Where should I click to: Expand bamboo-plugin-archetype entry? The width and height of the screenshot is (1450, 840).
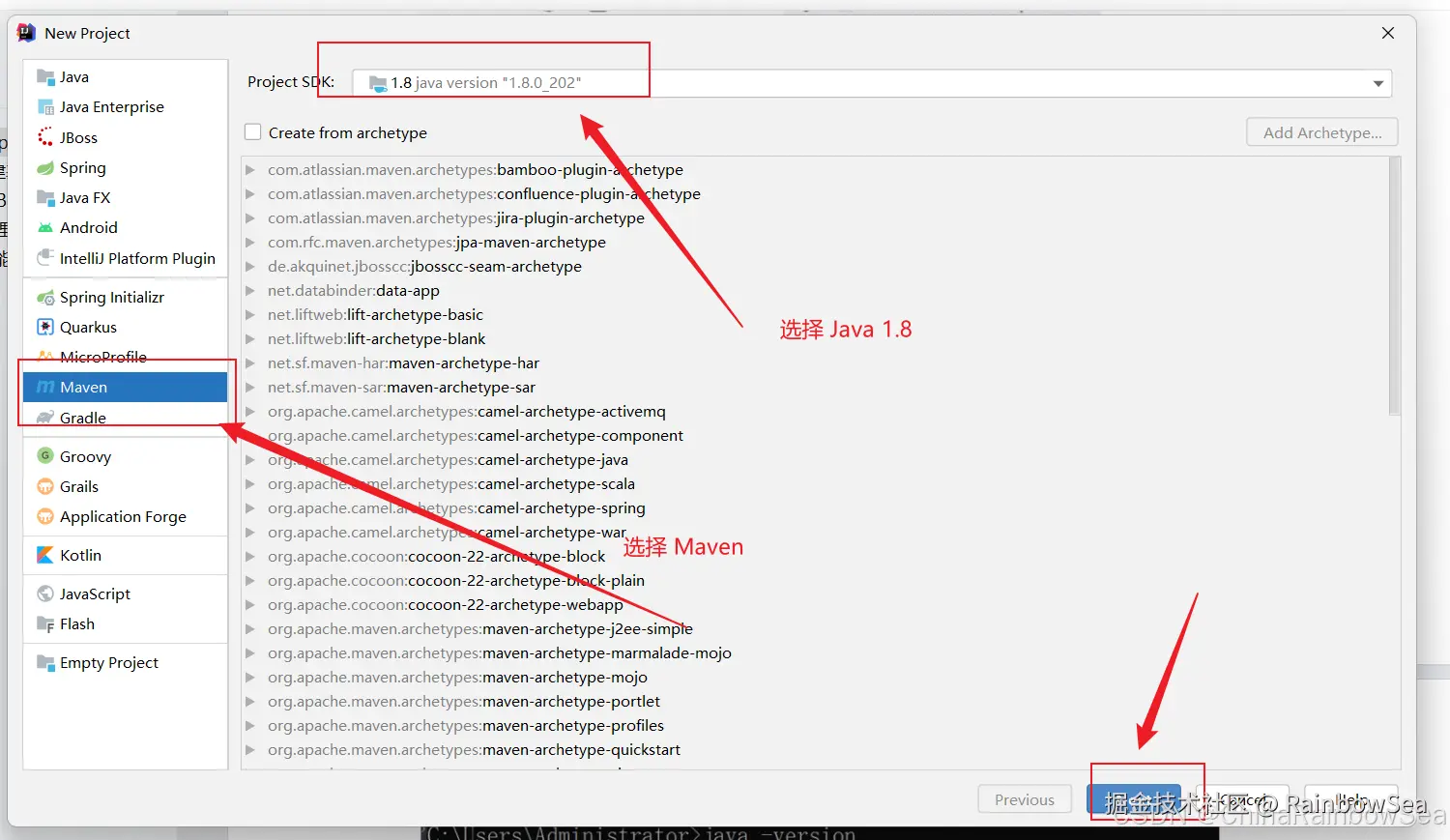coord(250,170)
